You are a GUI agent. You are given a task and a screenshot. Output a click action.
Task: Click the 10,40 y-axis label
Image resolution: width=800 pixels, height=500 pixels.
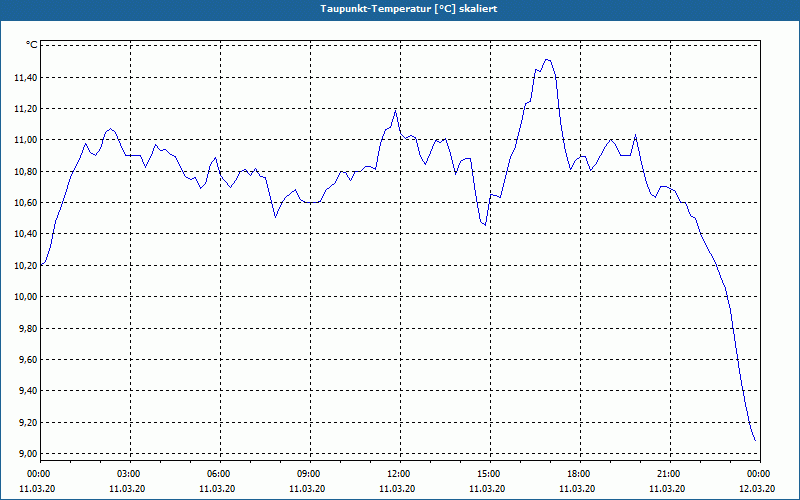tap(27, 234)
